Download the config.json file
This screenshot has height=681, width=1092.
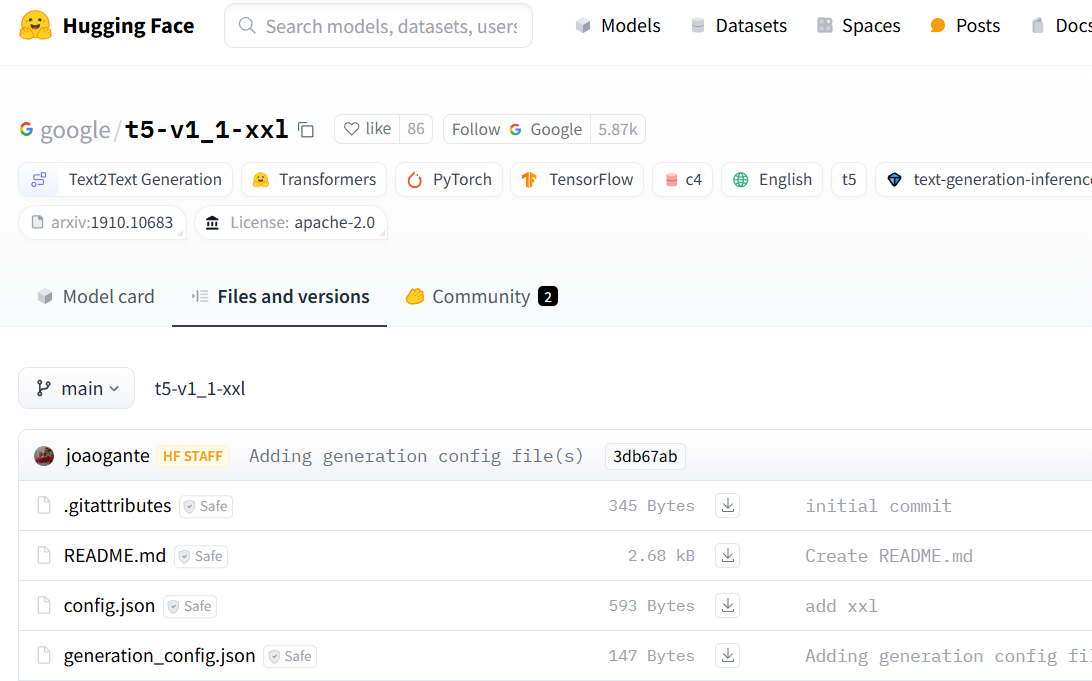(727, 606)
